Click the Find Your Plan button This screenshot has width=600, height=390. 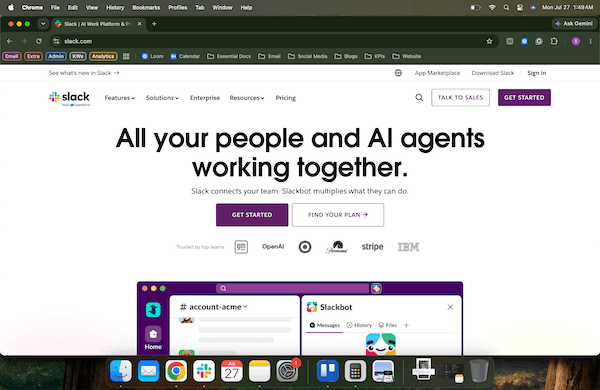338,215
